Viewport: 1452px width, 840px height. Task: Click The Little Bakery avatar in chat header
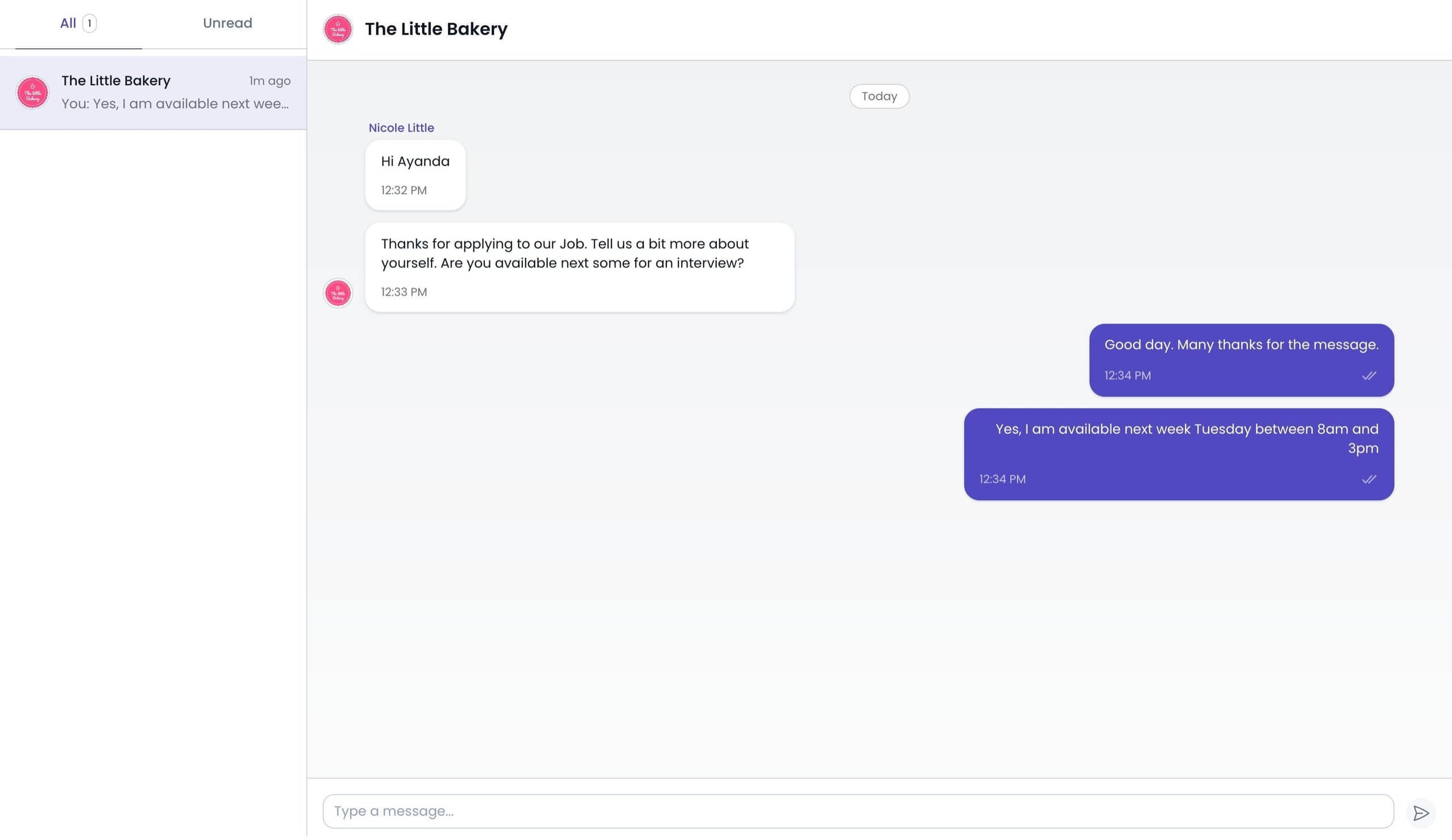337,29
